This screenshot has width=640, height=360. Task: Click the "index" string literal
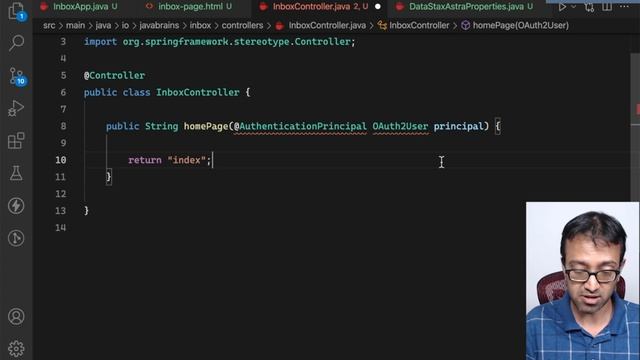[x=187, y=160]
